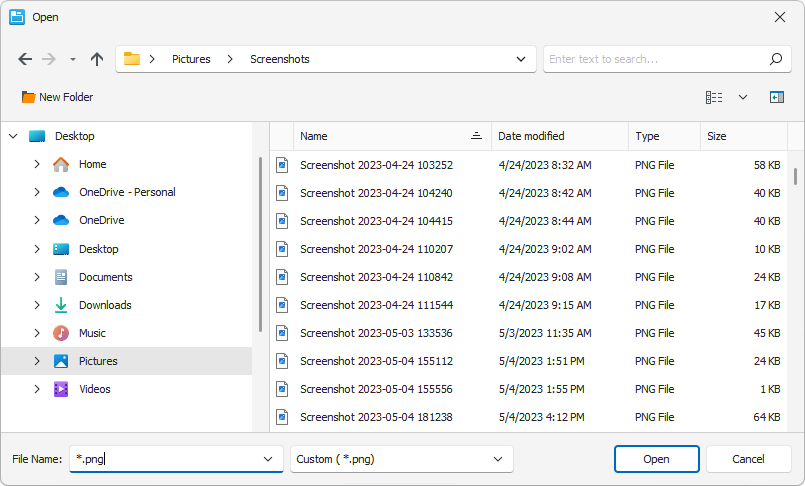Click the Back navigation arrow
The width and height of the screenshot is (805, 486).
pyautogui.click(x=25, y=59)
